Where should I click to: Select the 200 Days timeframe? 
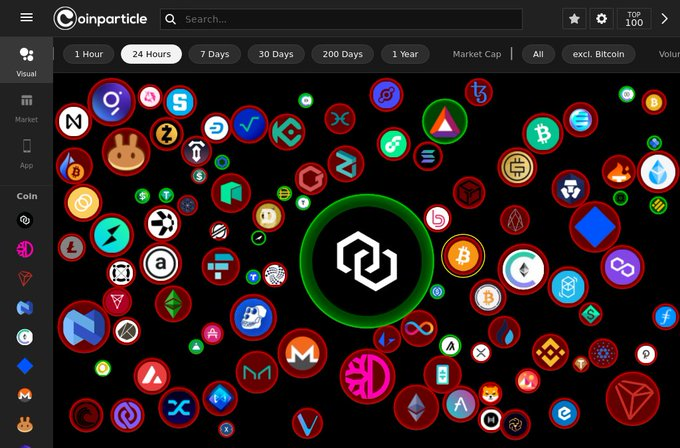[343, 54]
